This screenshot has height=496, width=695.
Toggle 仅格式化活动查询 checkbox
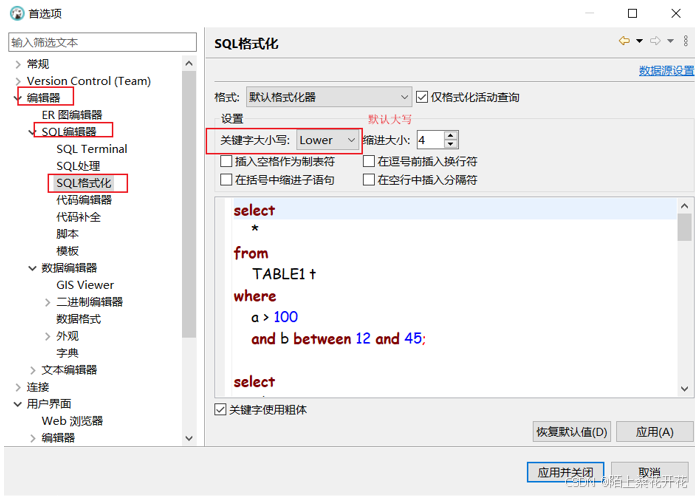422,97
